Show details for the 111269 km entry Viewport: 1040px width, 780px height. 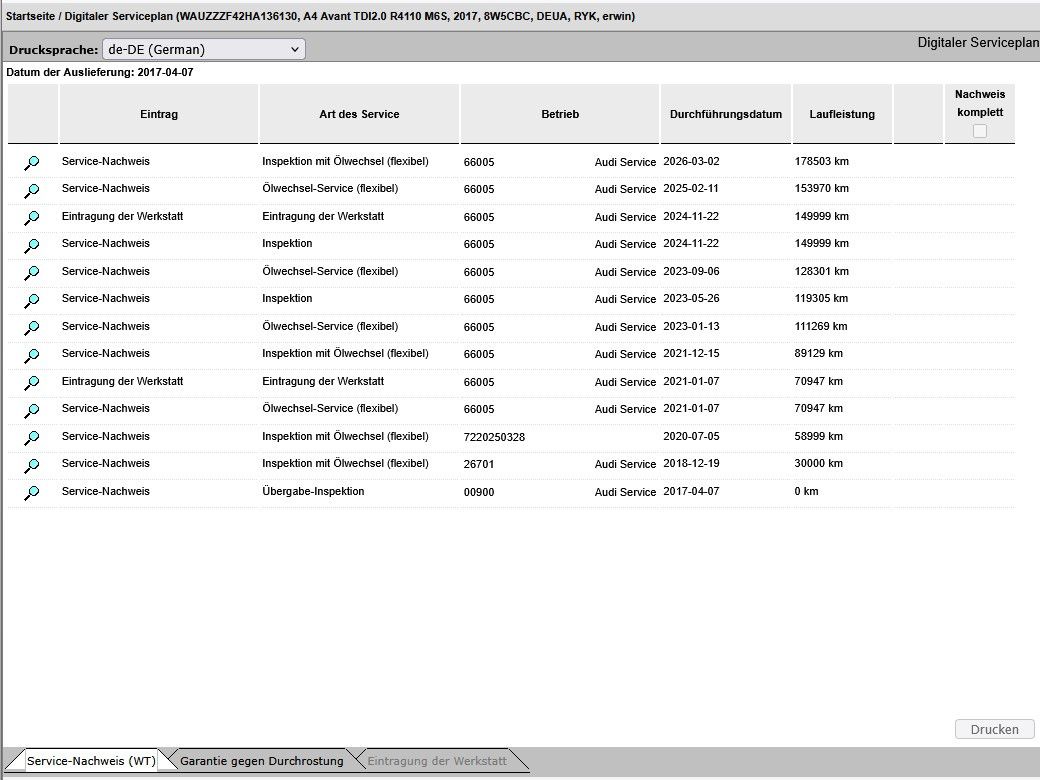32,327
